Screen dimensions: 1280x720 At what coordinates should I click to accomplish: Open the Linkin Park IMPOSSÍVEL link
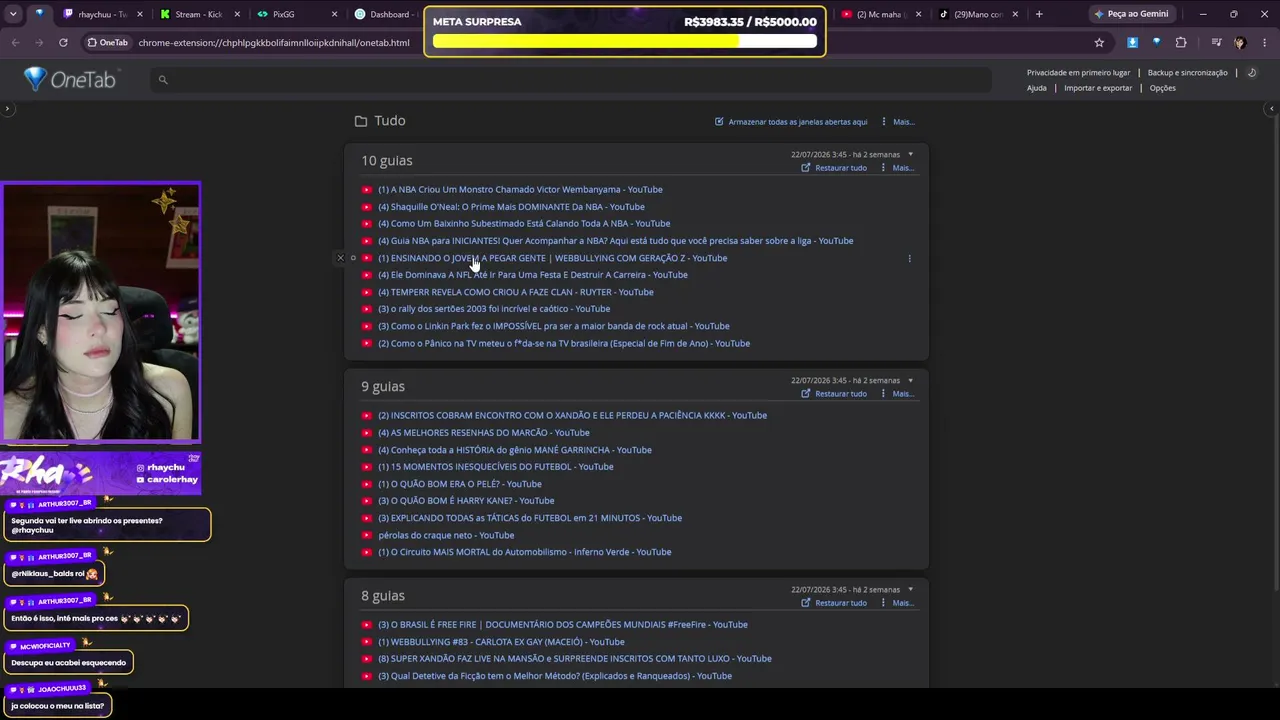tap(554, 326)
